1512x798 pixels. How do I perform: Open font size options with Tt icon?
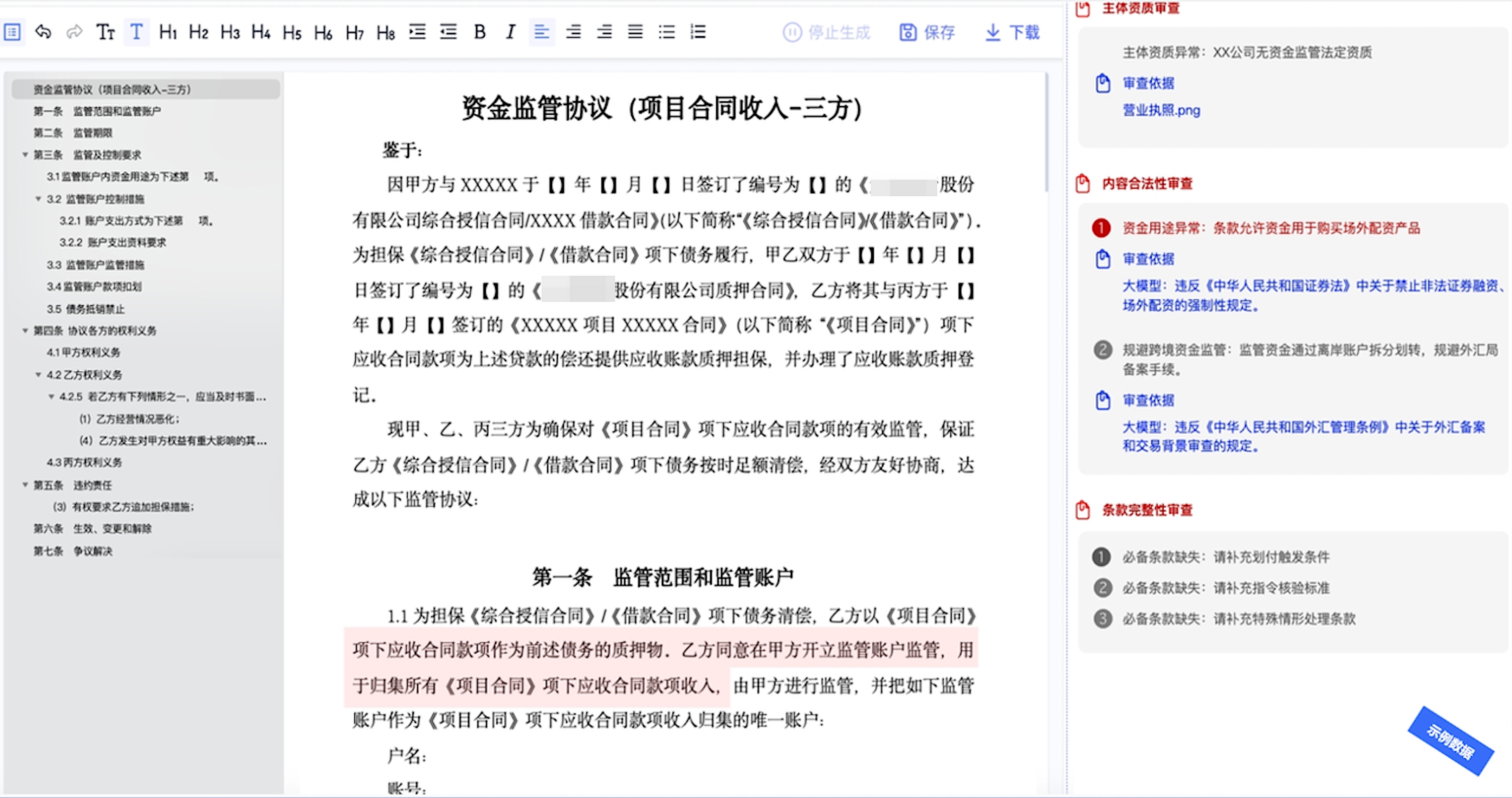tap(106, 32)
